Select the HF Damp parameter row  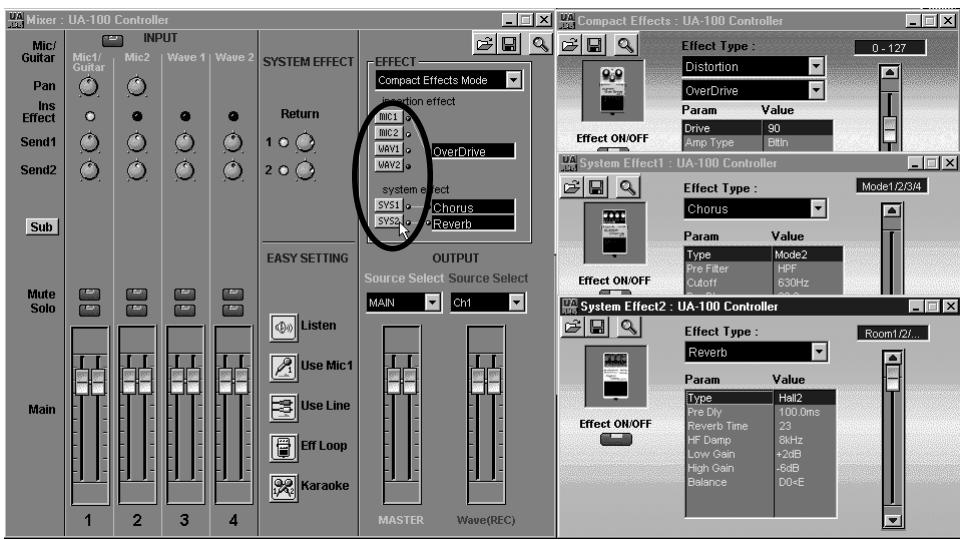[x=760, y=440]
